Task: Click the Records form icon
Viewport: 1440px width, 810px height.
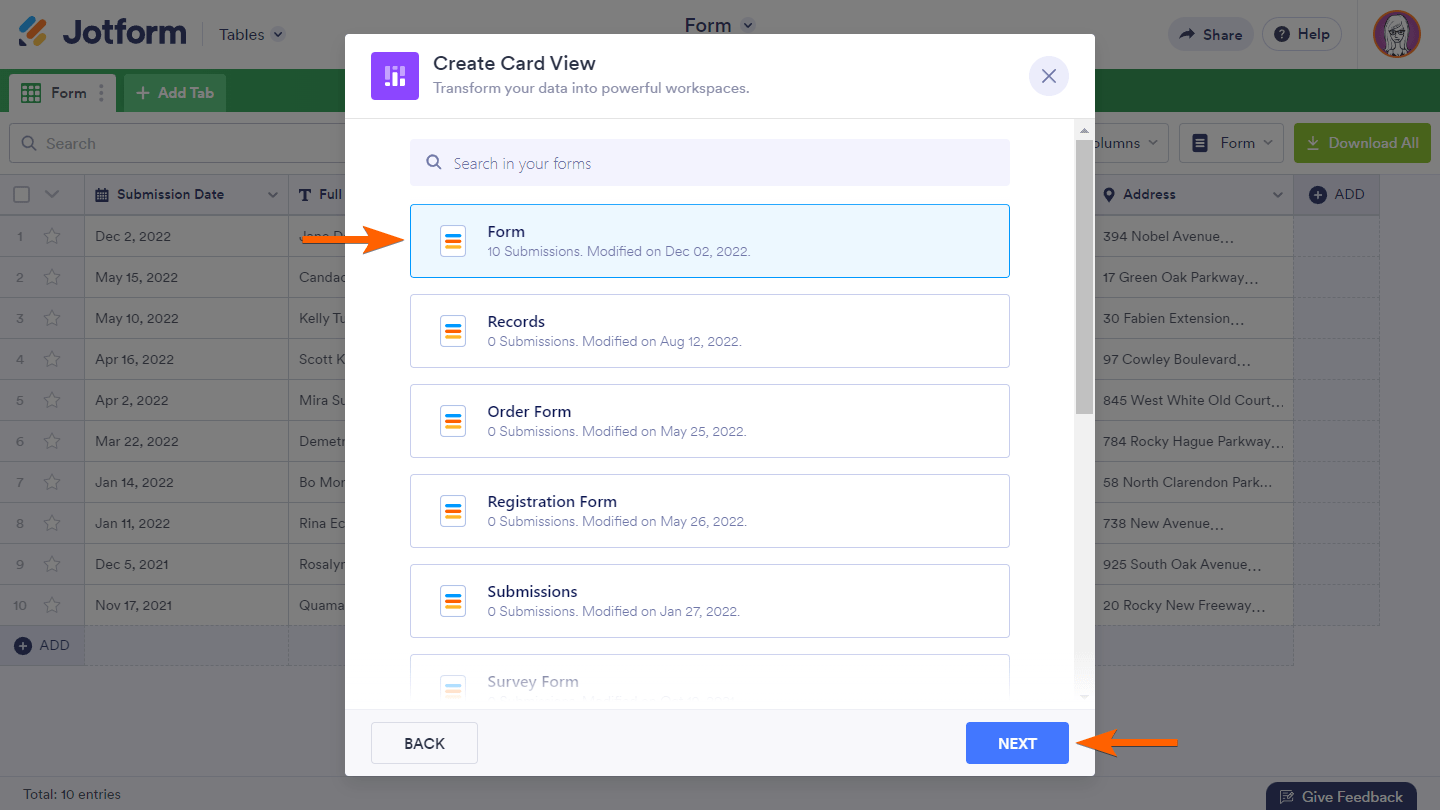Action: point(453,331)
